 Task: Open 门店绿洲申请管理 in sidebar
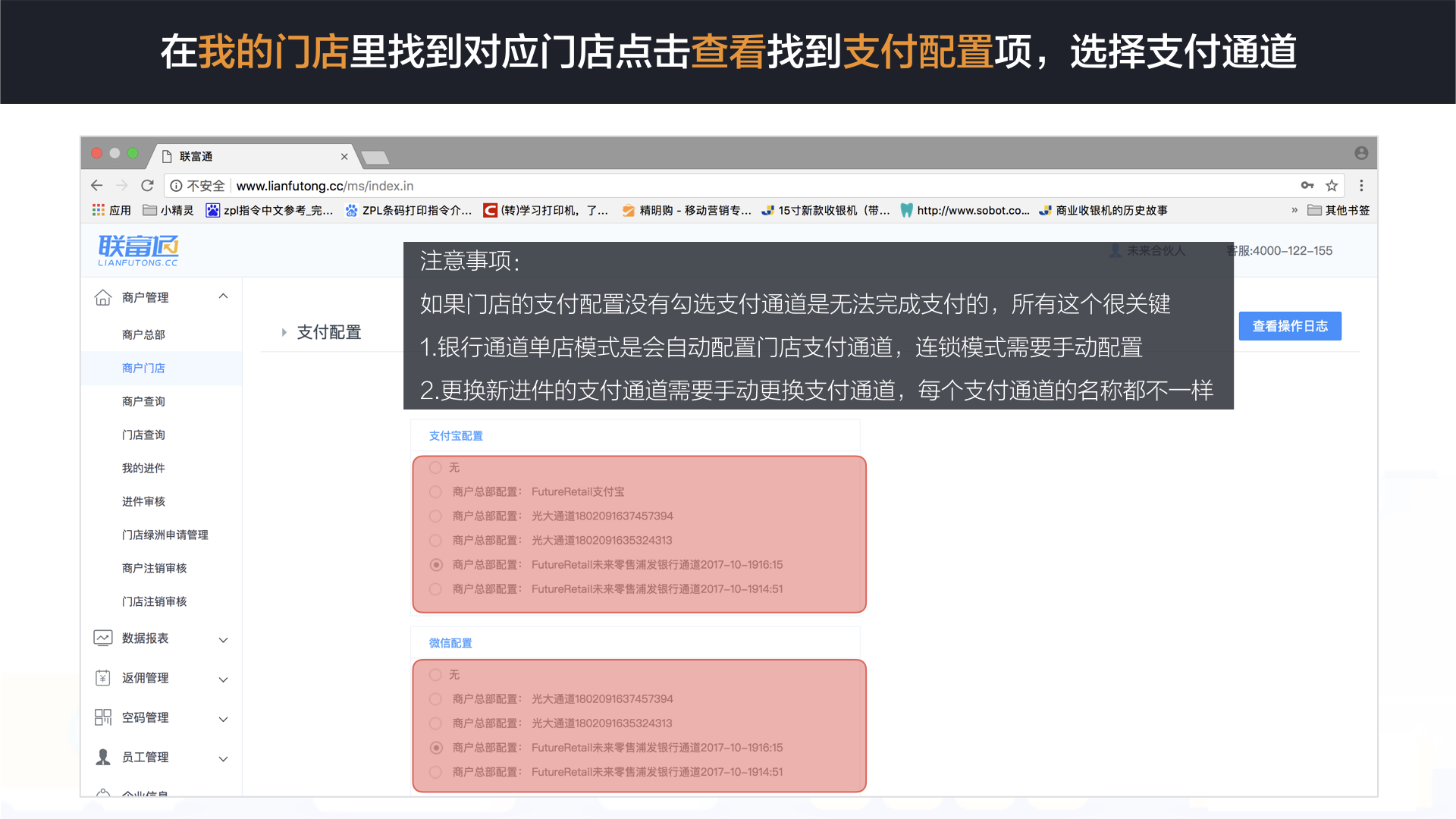165,535
